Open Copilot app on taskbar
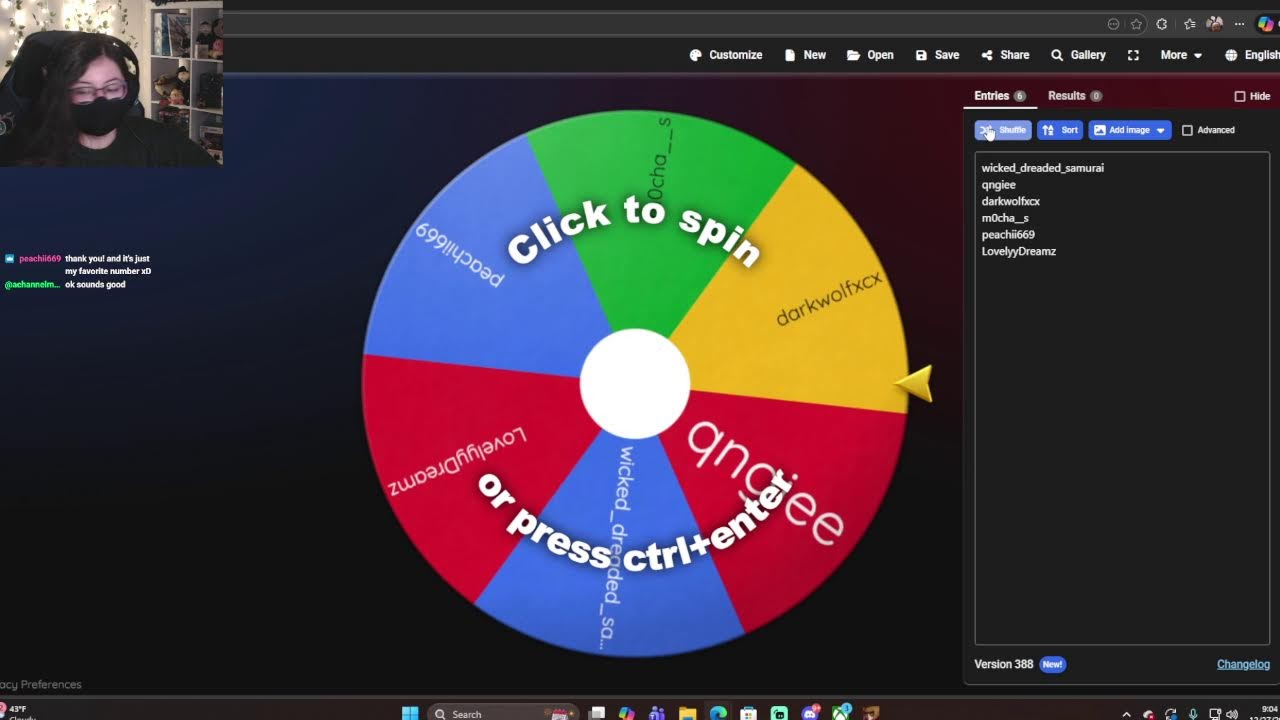Image resolution: width=1280 pixels, height=720 pixels. pos(627,713)
